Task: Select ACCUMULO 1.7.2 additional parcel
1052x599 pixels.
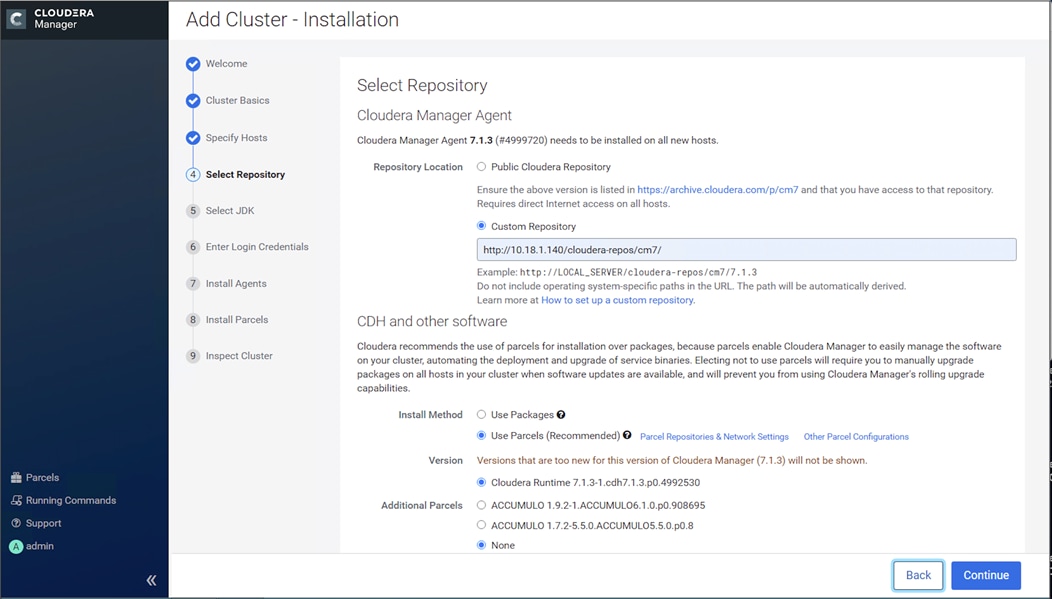Action: [481, 525]
